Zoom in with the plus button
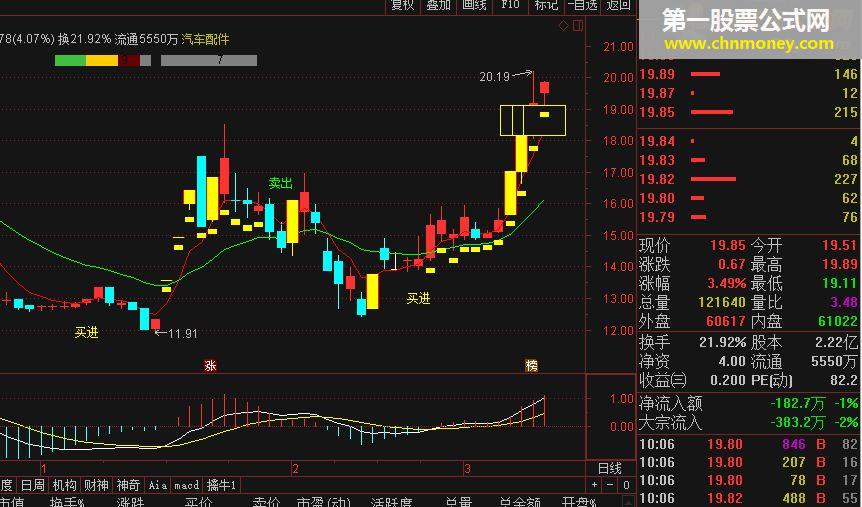The height and width of the screenshot is (507, 862). 594,485
